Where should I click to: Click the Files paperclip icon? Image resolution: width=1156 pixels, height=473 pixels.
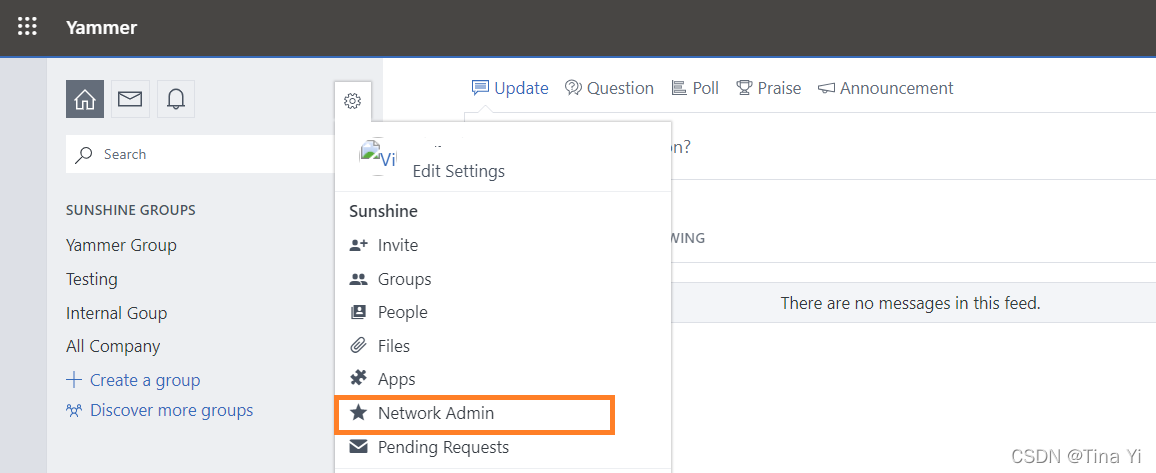tap(358, 346)
